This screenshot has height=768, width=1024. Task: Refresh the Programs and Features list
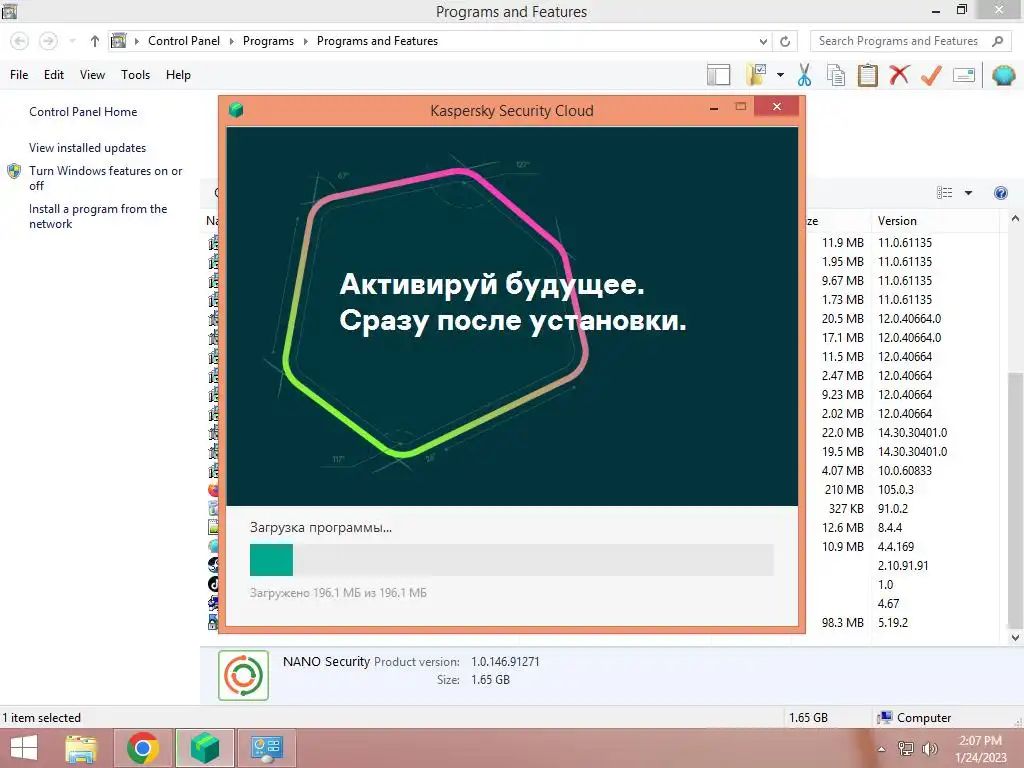point(785,41)
